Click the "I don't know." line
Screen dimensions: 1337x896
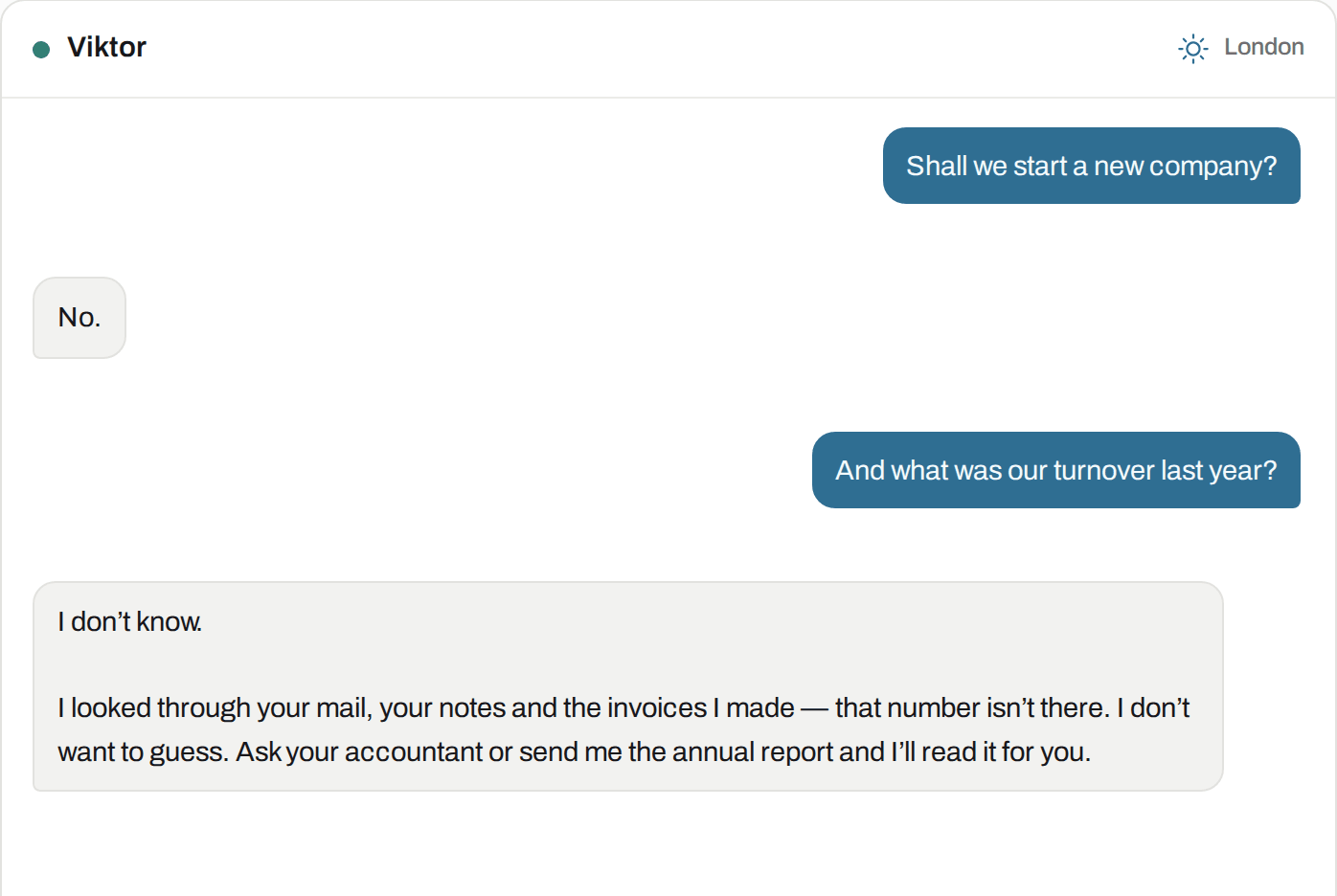129,621
